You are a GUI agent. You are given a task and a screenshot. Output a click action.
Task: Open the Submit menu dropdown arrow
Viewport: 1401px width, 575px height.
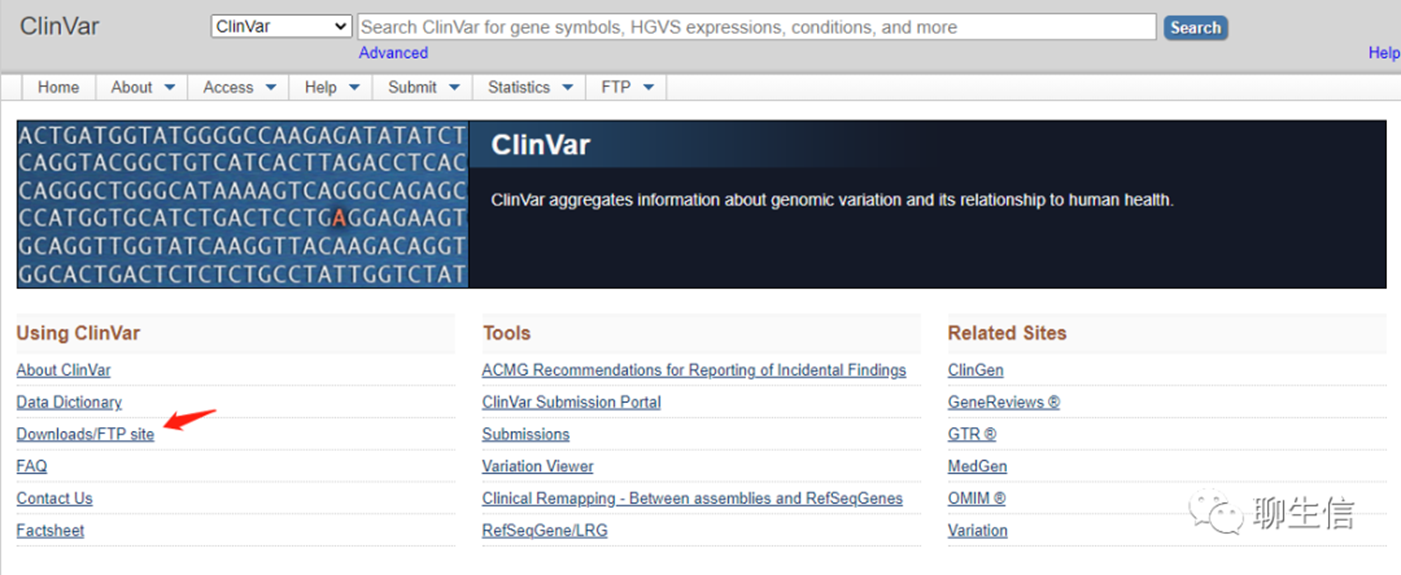click(454, 88)
